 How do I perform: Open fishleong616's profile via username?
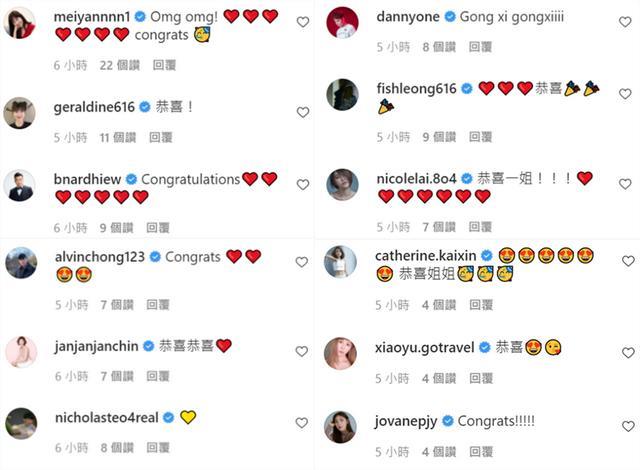click(416, 89)
